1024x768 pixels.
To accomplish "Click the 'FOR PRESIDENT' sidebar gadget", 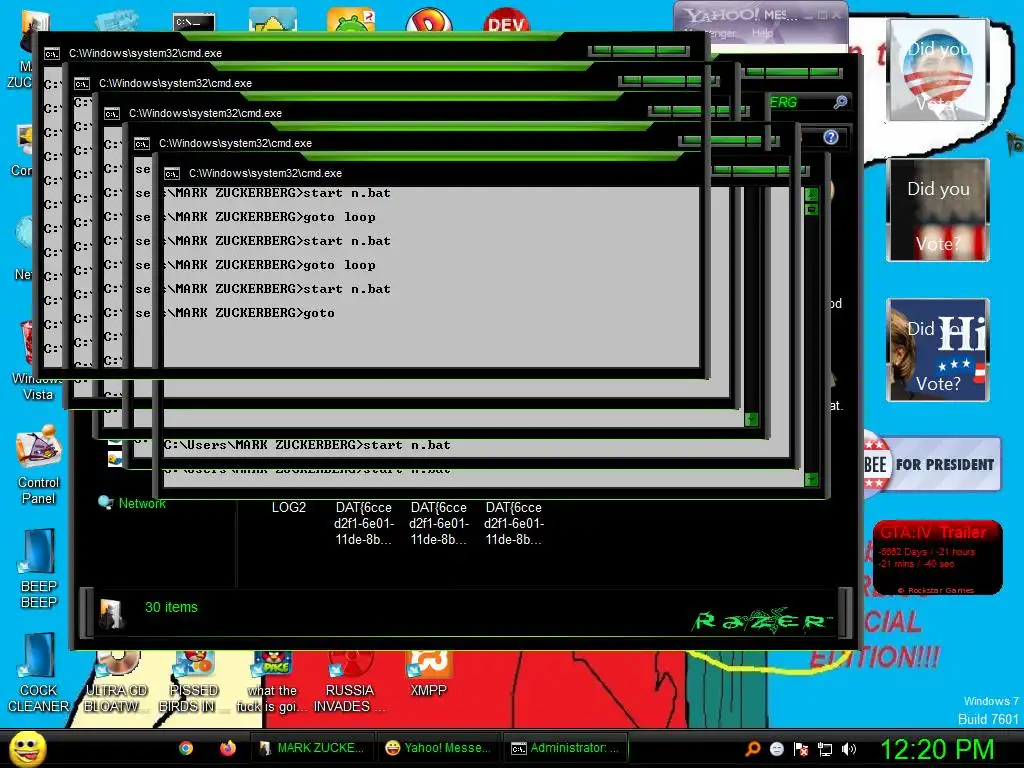I will (932, 464).
